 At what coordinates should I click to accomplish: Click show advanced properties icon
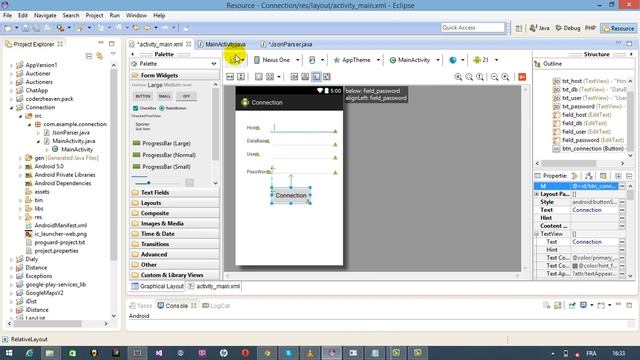point(603,176)
